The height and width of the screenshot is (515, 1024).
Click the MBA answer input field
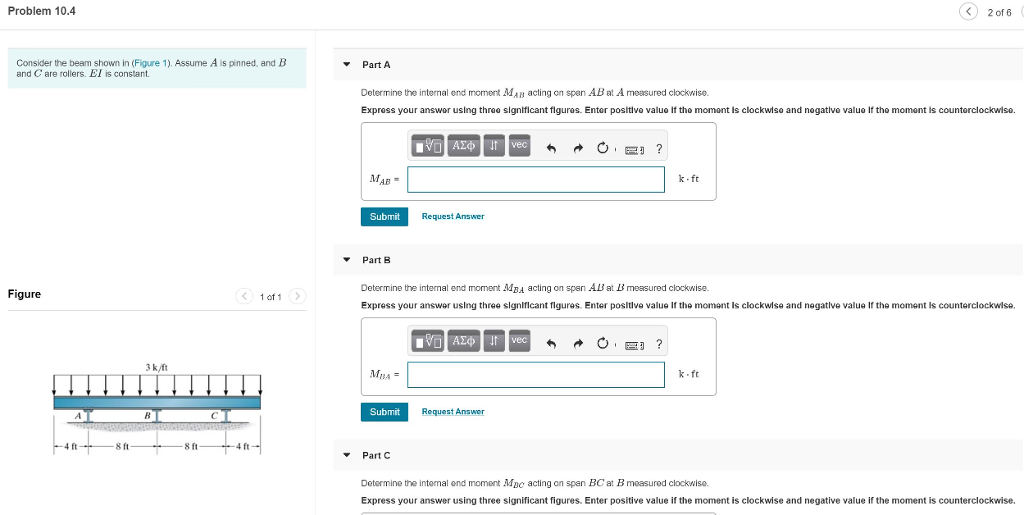pyautogui.click(x=536, y=375)
